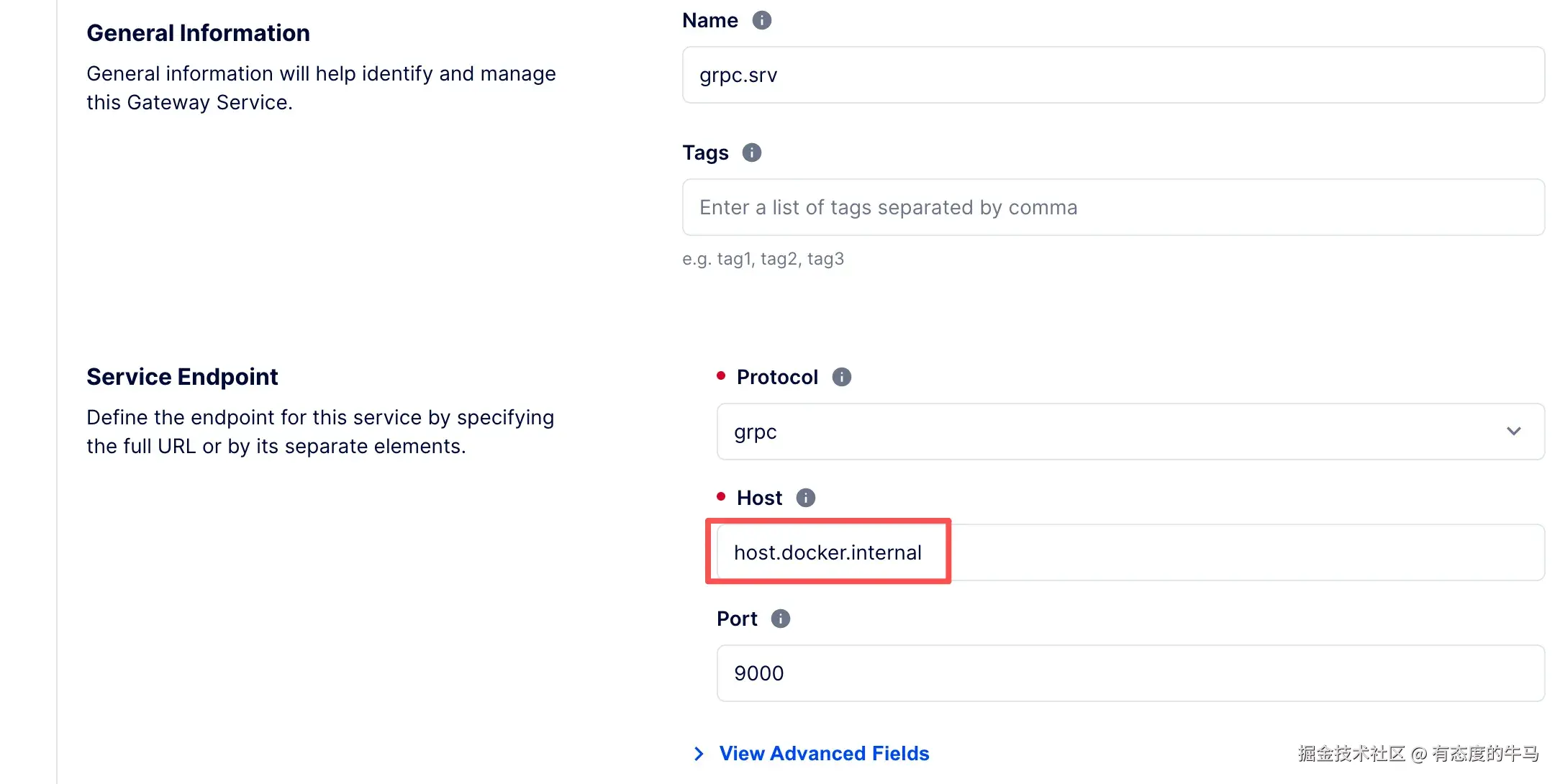Viewport: 1560px width, 784px height.
Task: Click the Host field with host.docker.internal
Action: 1130,552
